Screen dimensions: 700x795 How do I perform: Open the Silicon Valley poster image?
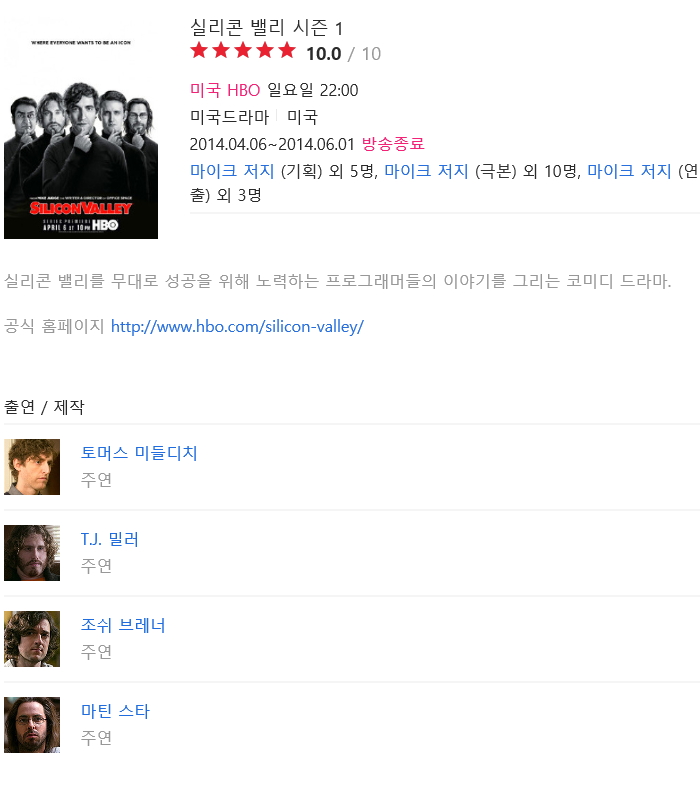(x=81, y=126)
